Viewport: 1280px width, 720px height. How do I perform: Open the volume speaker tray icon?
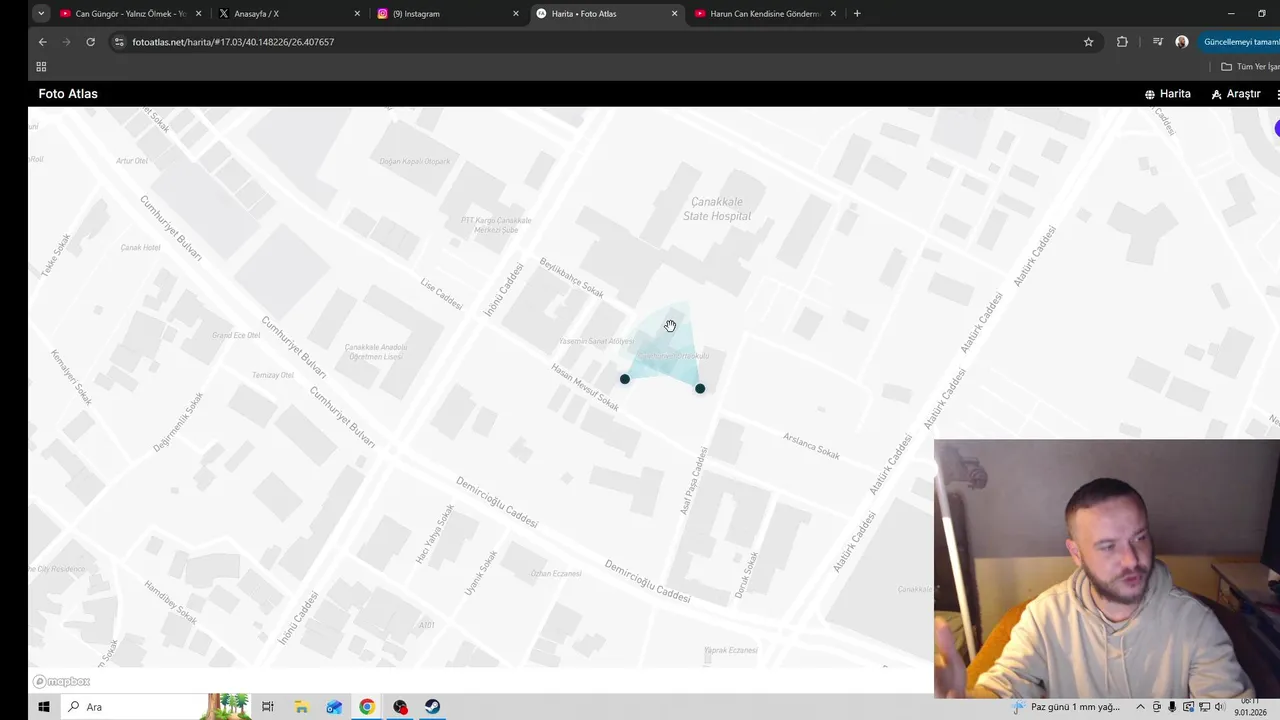point(1219,707)
